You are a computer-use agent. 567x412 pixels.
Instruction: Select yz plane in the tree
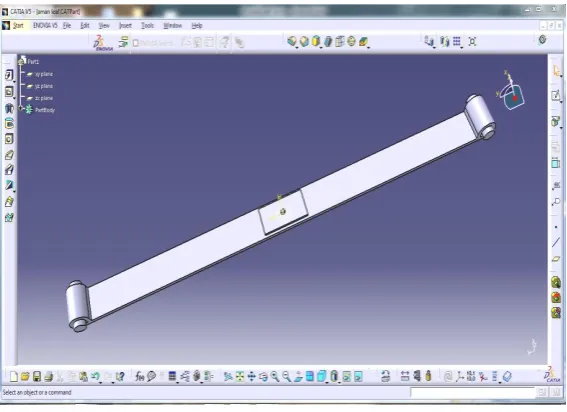click(44, 86)
